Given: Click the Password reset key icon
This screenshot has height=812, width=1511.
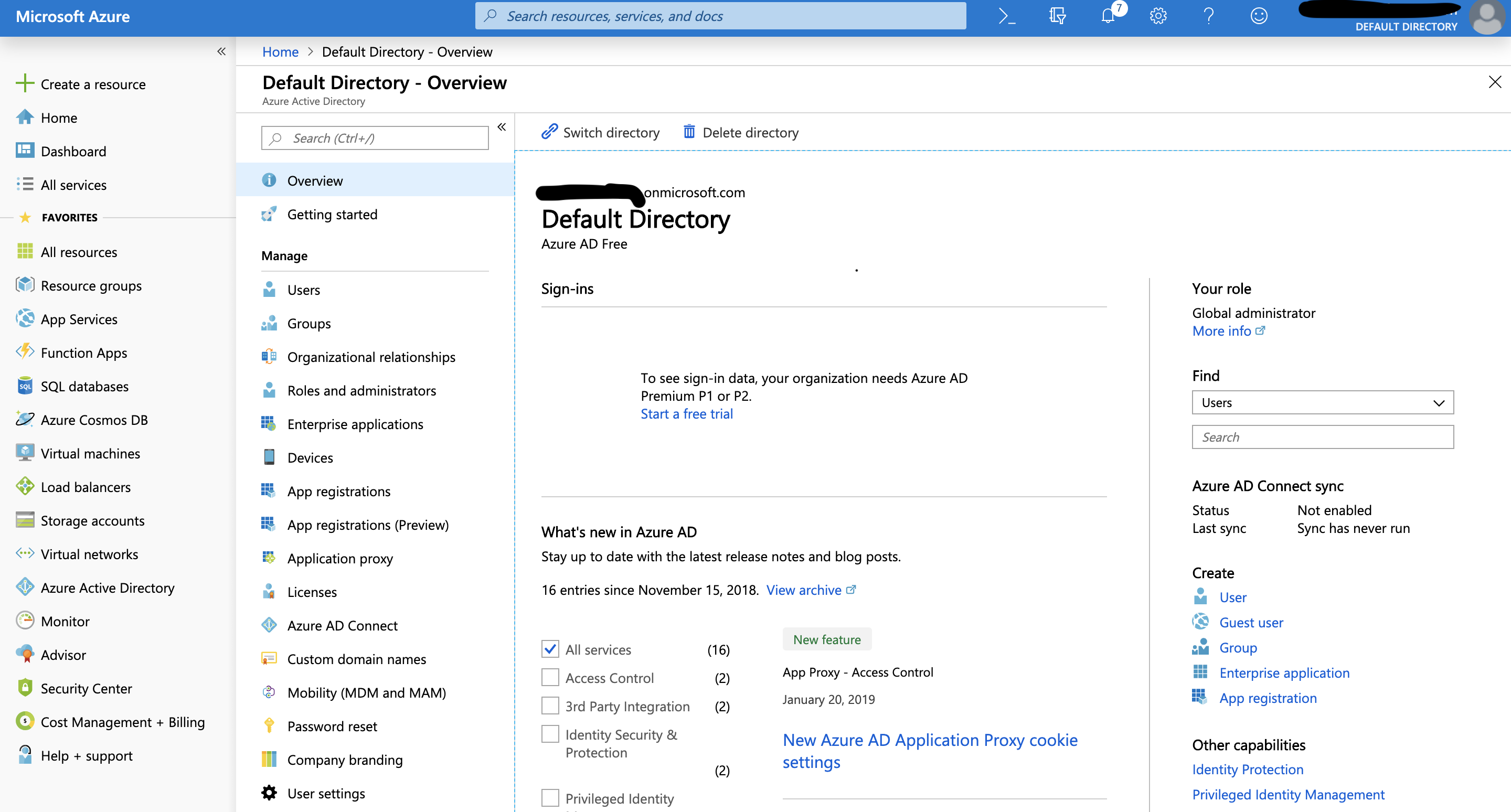Looking at the screenshot, I should [269, 726].
